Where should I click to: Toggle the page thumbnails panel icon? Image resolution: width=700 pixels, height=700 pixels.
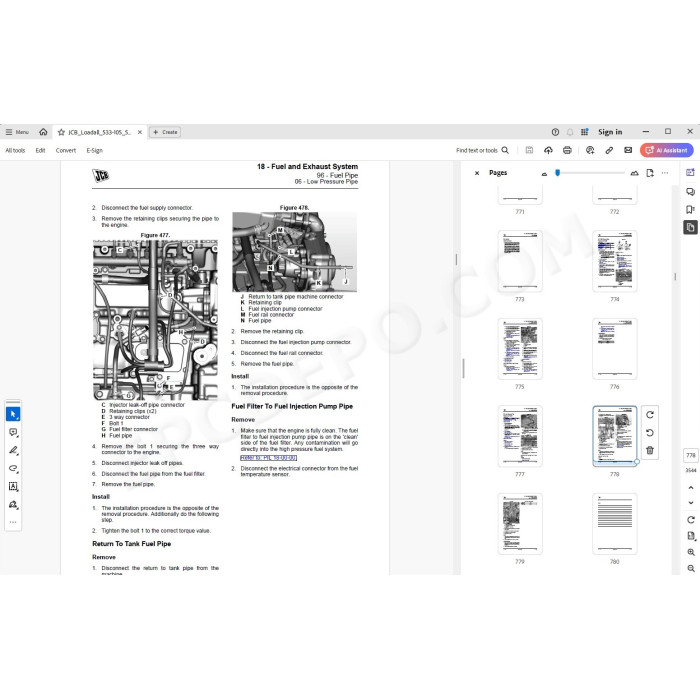tap(690, 227)
